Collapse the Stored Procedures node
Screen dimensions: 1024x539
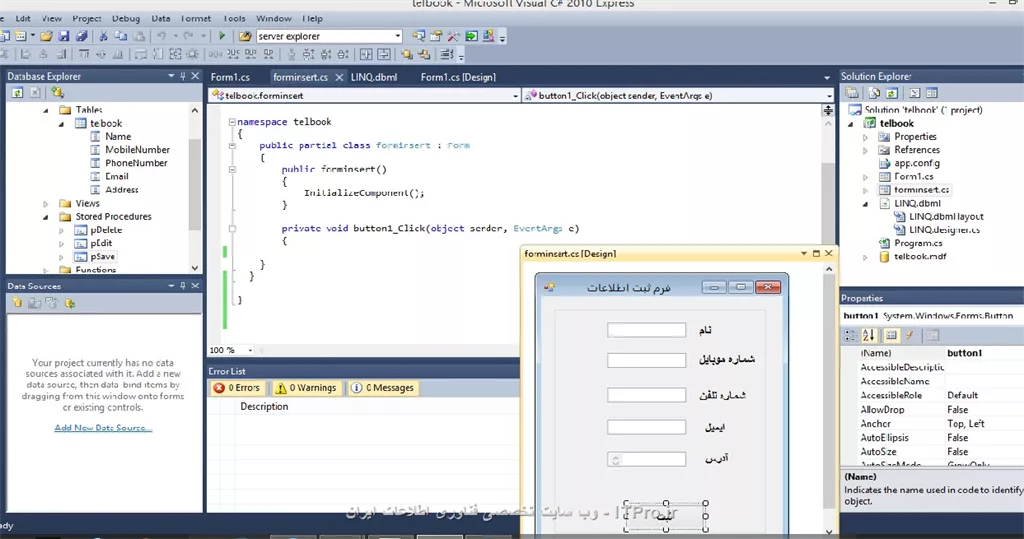(46, 217)
